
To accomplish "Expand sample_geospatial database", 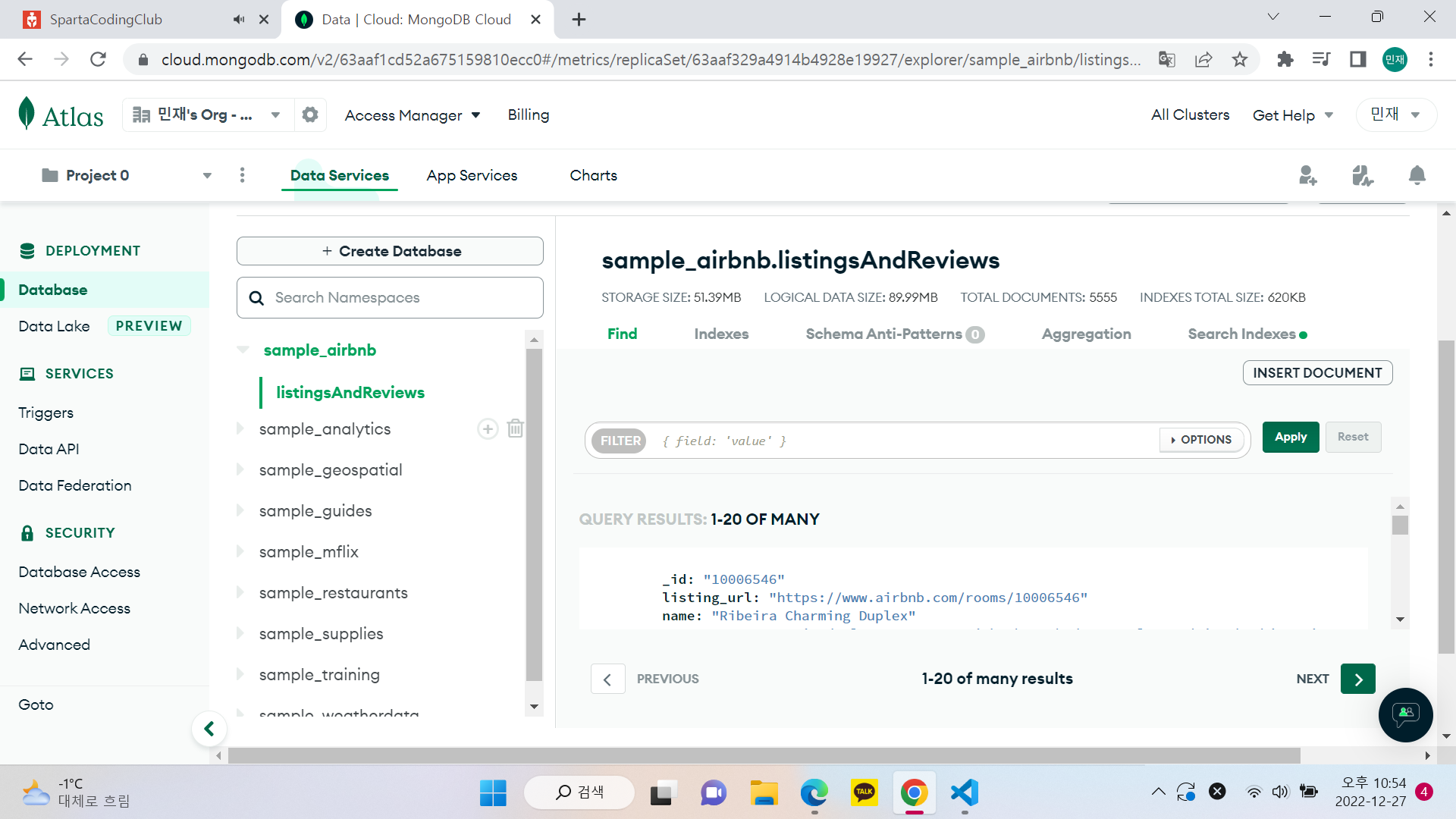I will coord(240,469).
